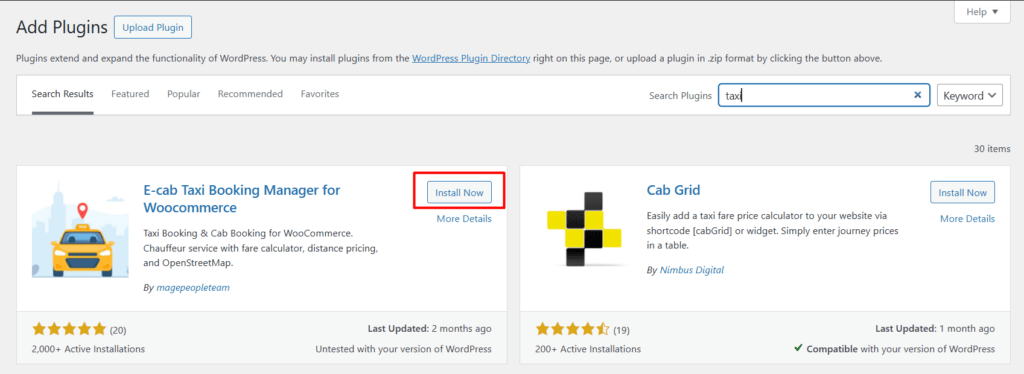Viewport: 1024px width, 374px height.
Task: Click 'Untested with your version of WordPress'
Action: click(404, 349)
